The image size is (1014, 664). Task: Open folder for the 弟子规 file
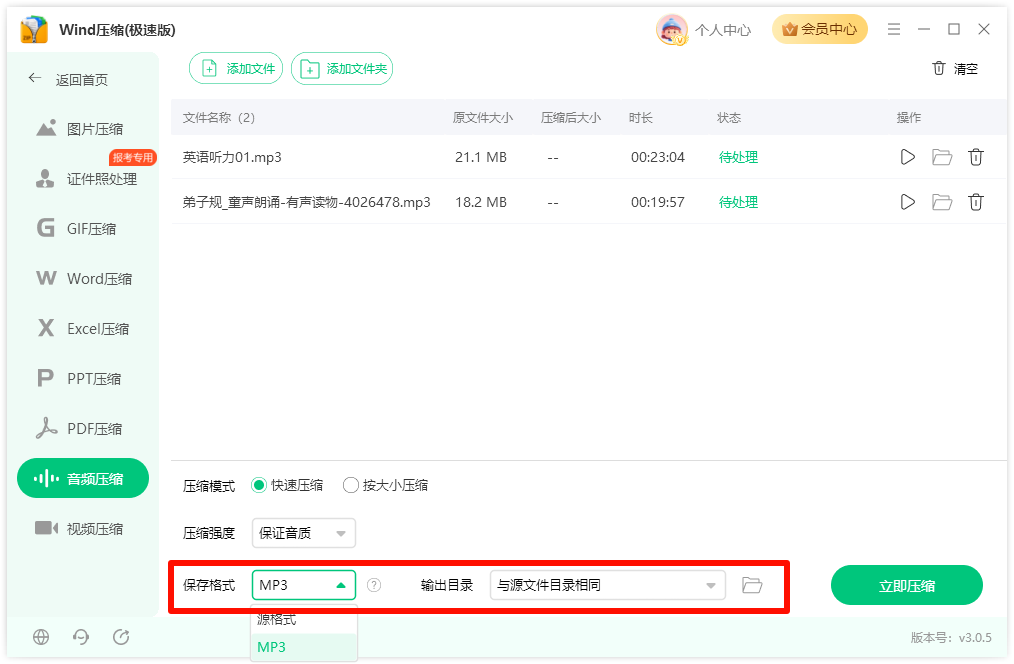942,202
